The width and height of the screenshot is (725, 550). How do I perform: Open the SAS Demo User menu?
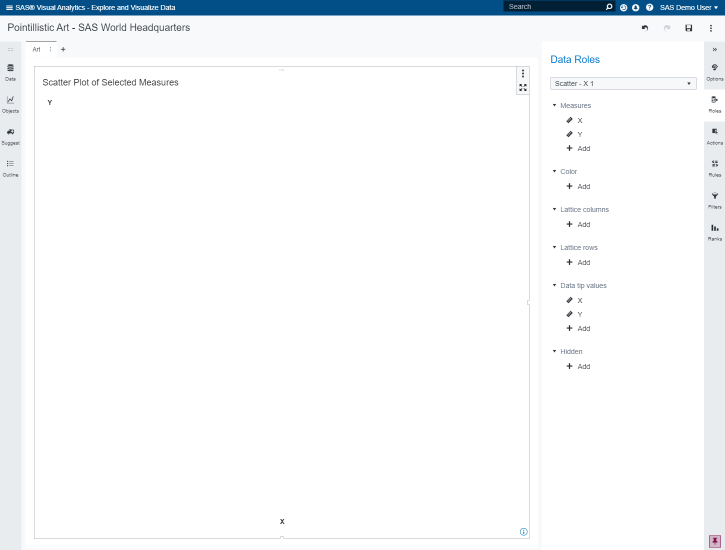pos(689,7)
